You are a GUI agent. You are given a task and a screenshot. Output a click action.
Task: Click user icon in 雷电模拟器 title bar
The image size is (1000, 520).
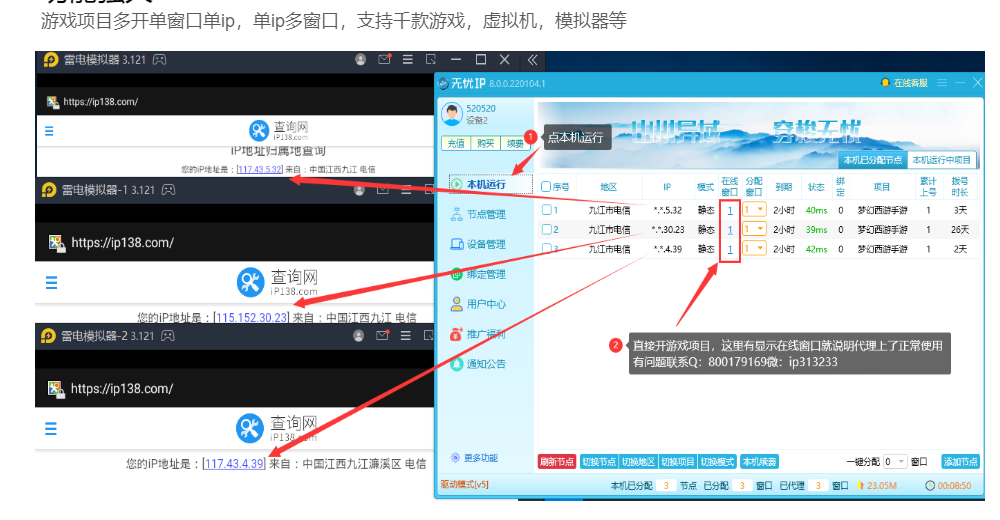click(x=360, y=59)
